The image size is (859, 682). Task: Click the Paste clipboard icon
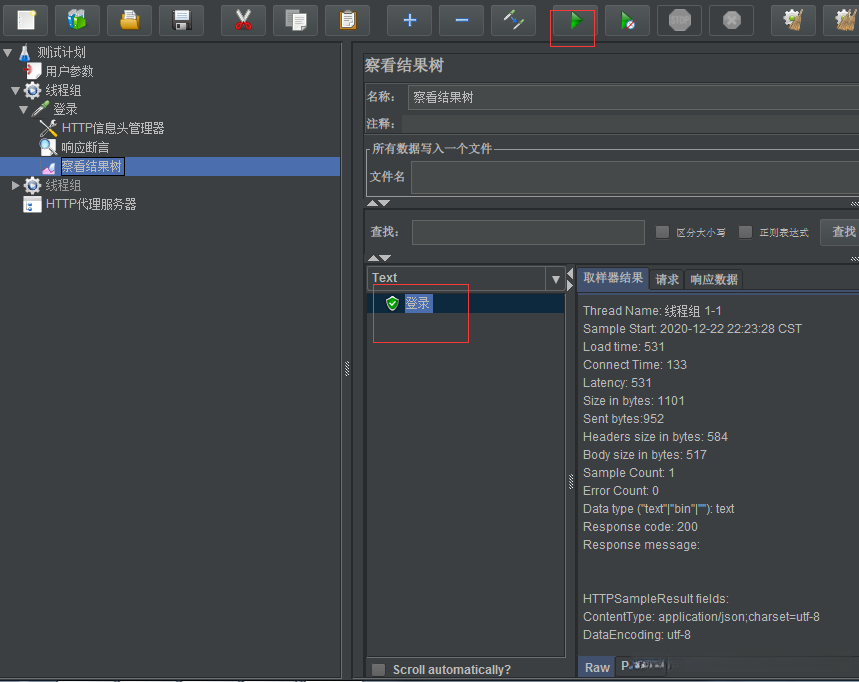pyautogui.click(x=347, y=21)
